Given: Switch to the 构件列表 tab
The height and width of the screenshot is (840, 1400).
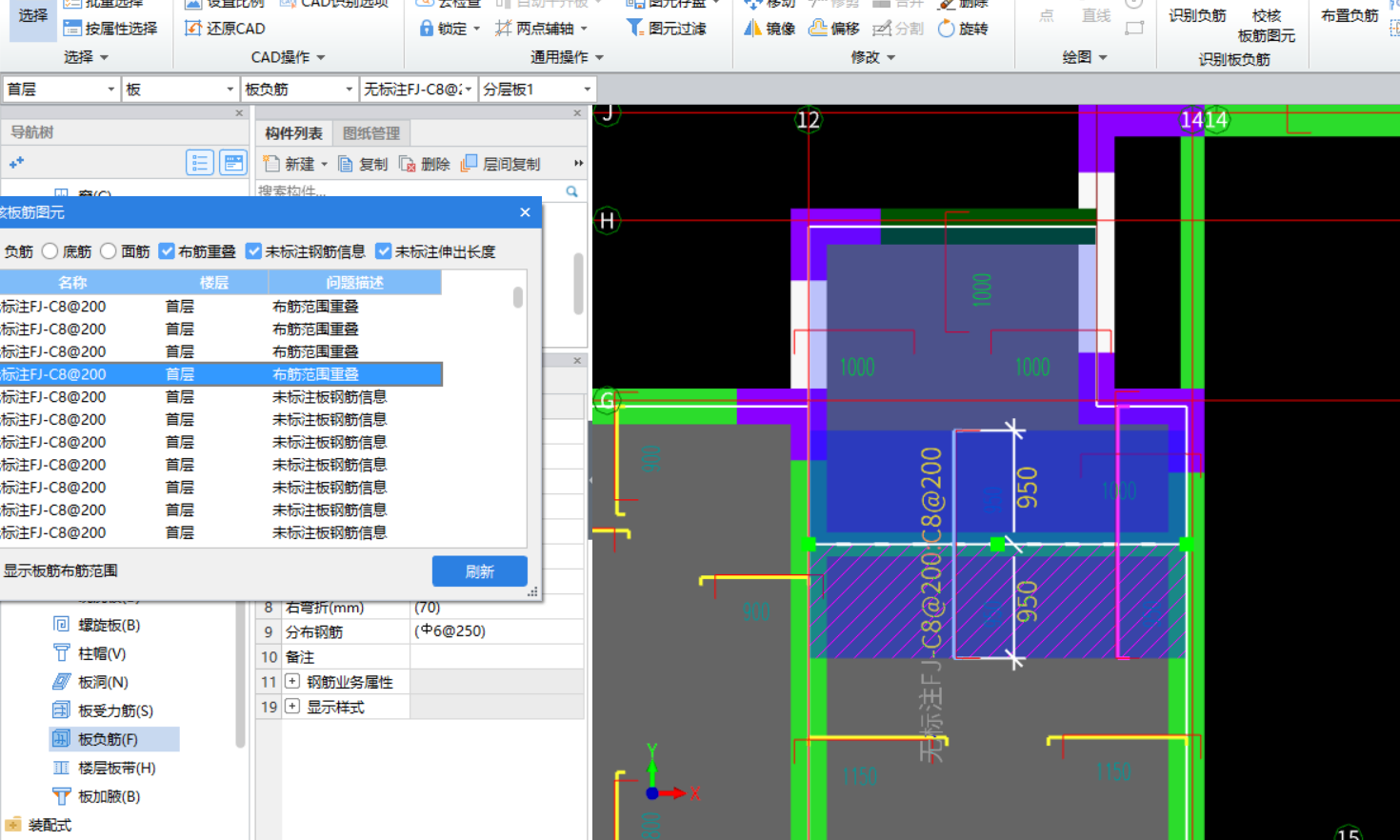Looking at the screenshot, I should [293, 133].
